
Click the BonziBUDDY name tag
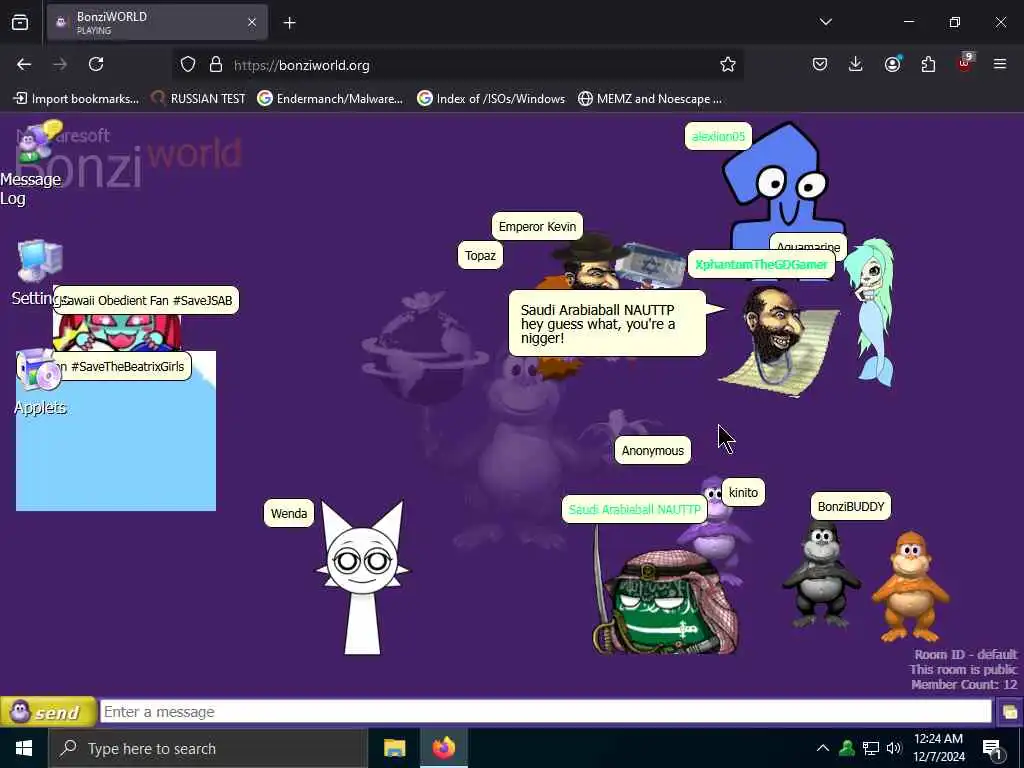[850, 507]
